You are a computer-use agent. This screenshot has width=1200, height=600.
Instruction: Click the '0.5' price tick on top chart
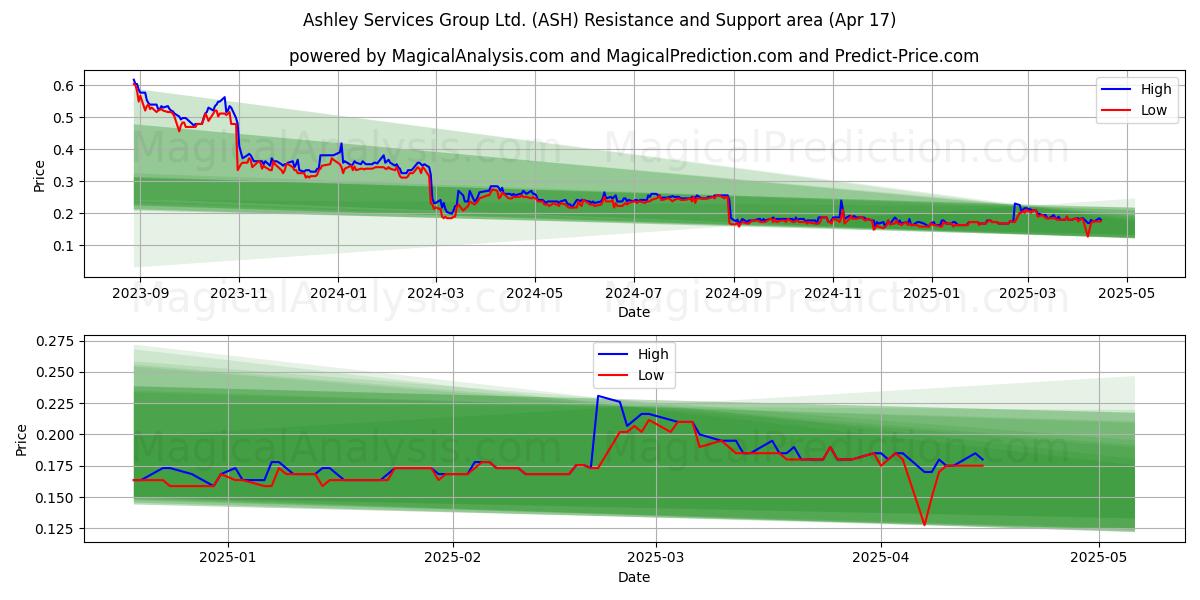tap(64, 118)
